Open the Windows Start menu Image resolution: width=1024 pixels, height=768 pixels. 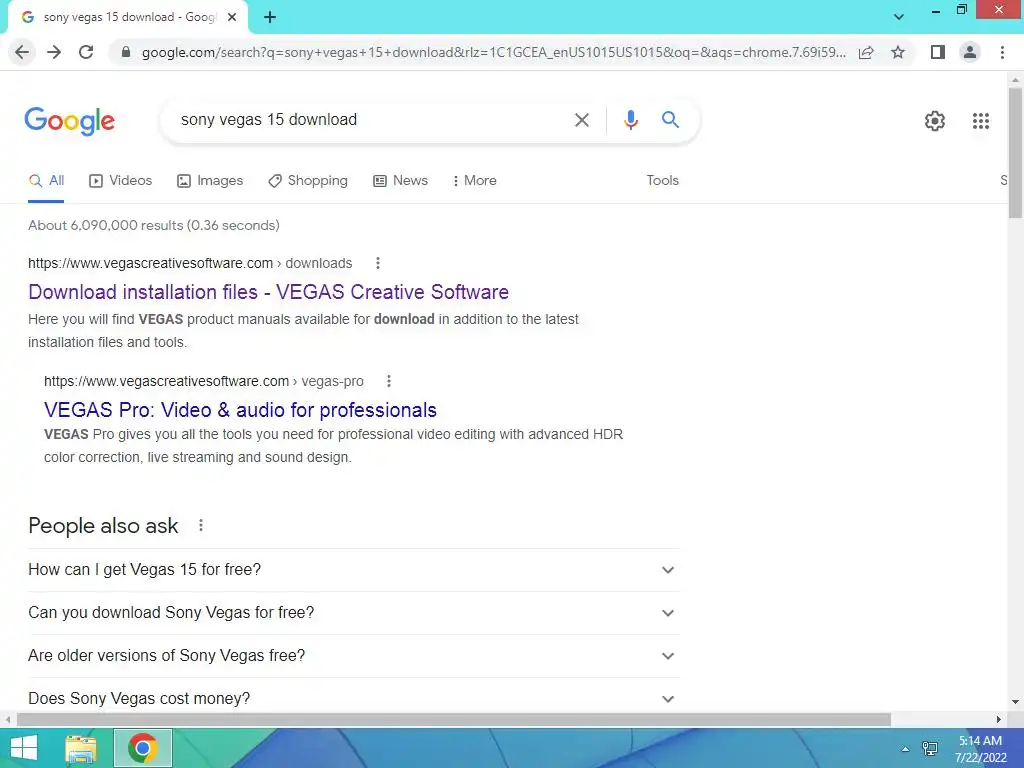[x=24, y=748]
